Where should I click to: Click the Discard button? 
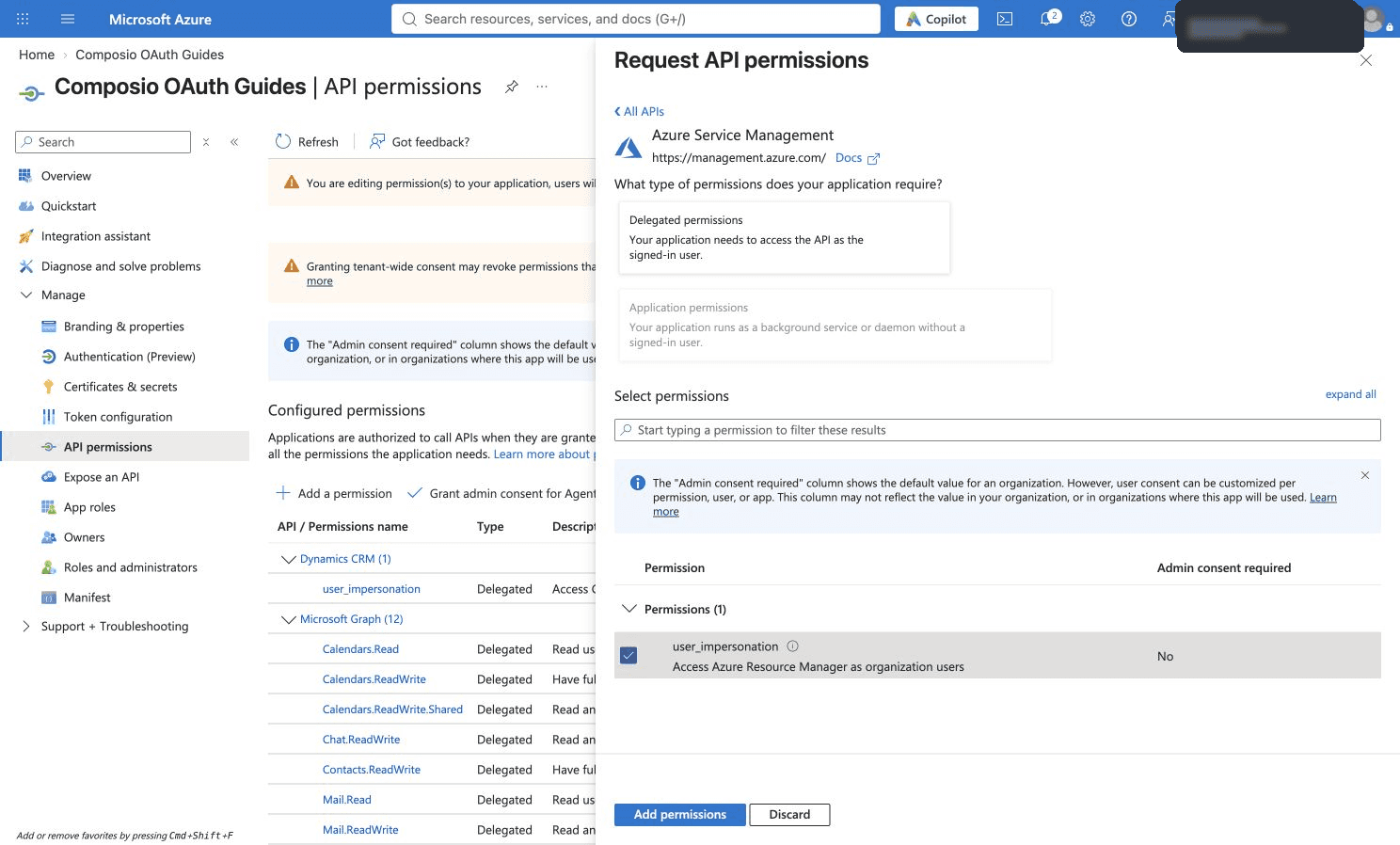pos(789,815)
